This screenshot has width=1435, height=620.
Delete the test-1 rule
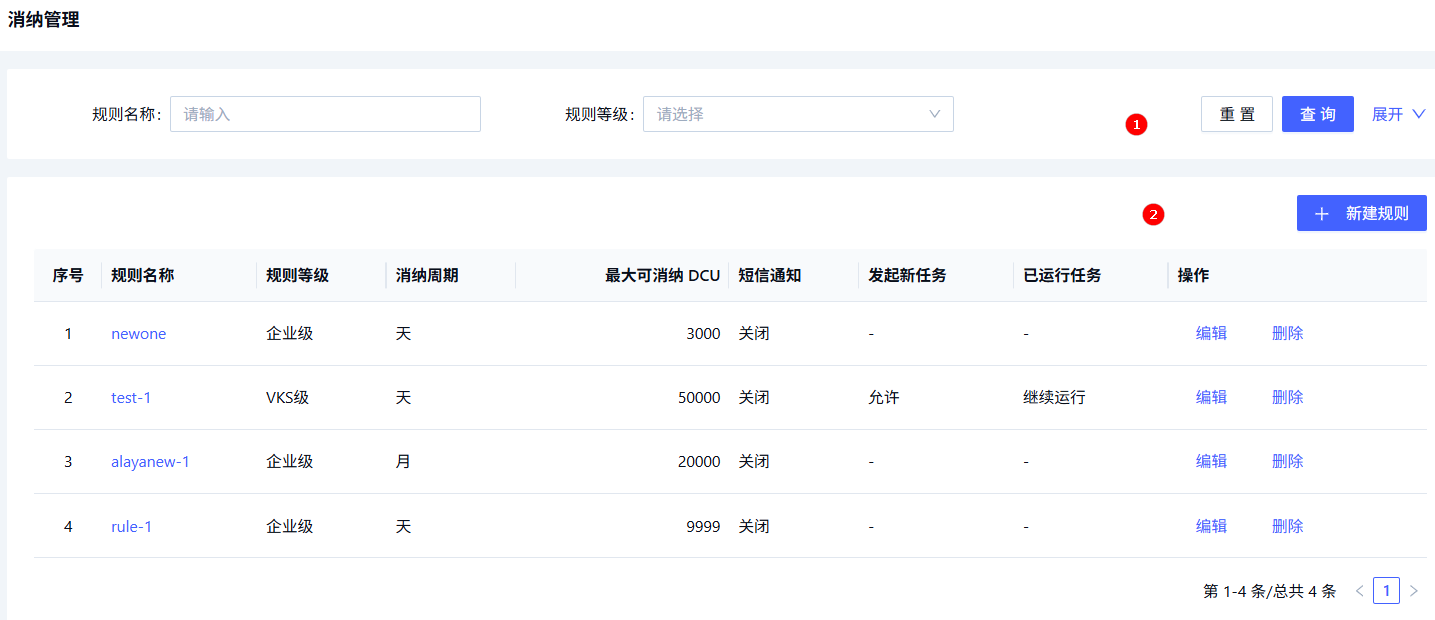[1287, 398]
